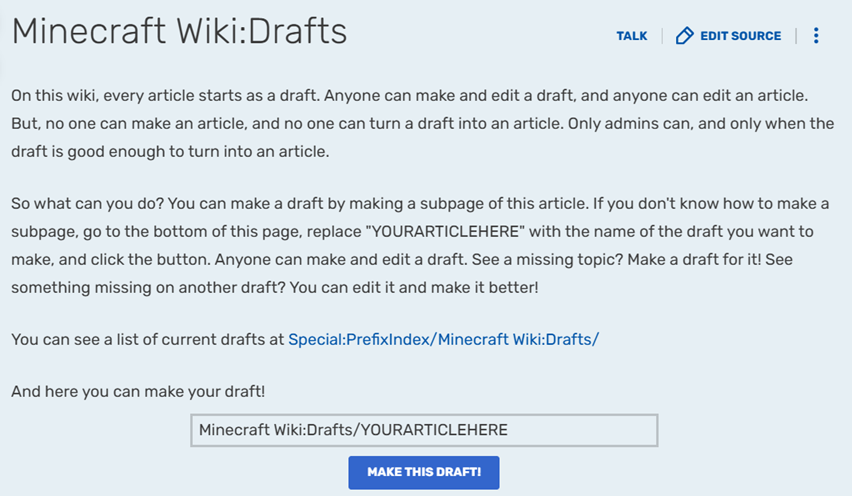Click "Minecraft Wiki:Drafts/" prefix in the text box
This screenshot has height=496, width=852.
tap(278, 430)
